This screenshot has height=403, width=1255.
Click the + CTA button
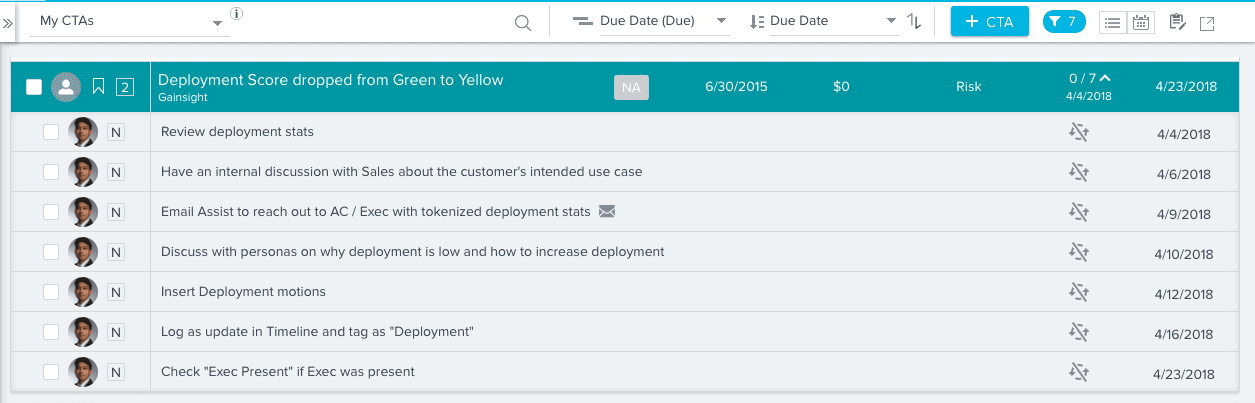point(989,21)
